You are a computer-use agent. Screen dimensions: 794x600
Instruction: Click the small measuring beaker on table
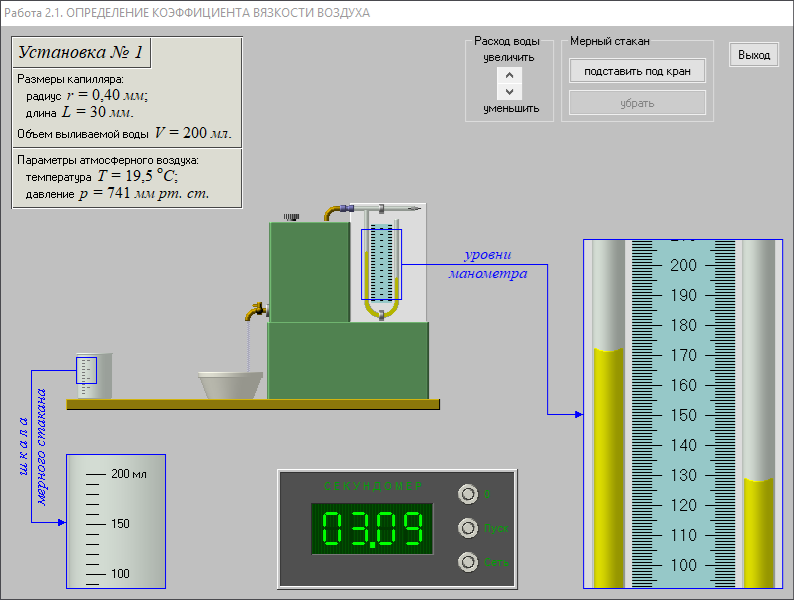(x=92, y=376)
